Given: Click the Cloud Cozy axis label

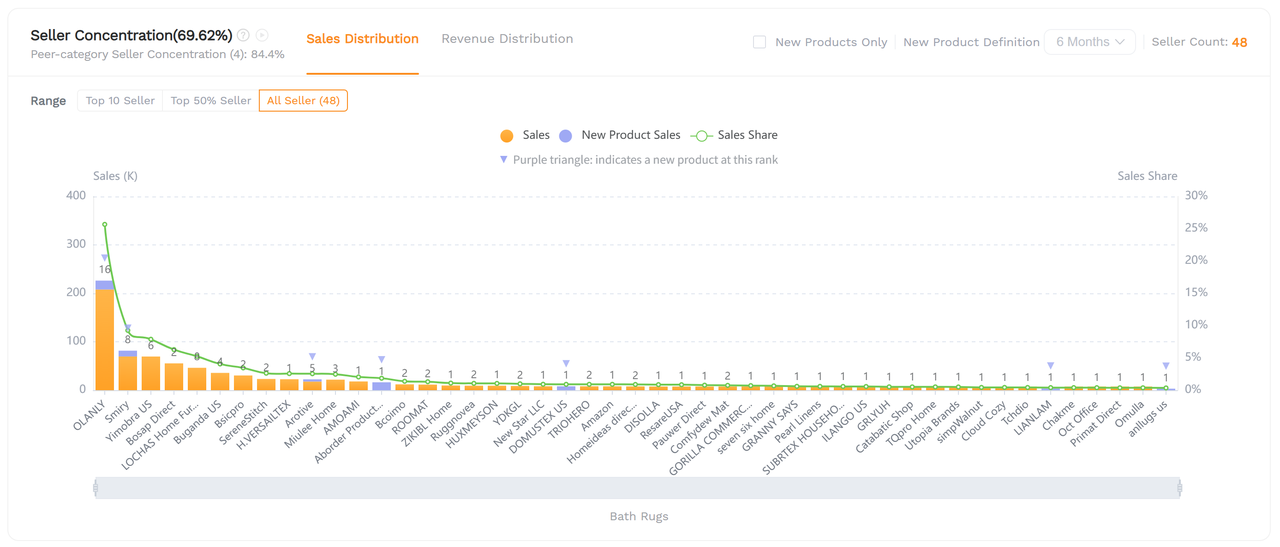Looking at the screenshot, I should pos(984,420).
